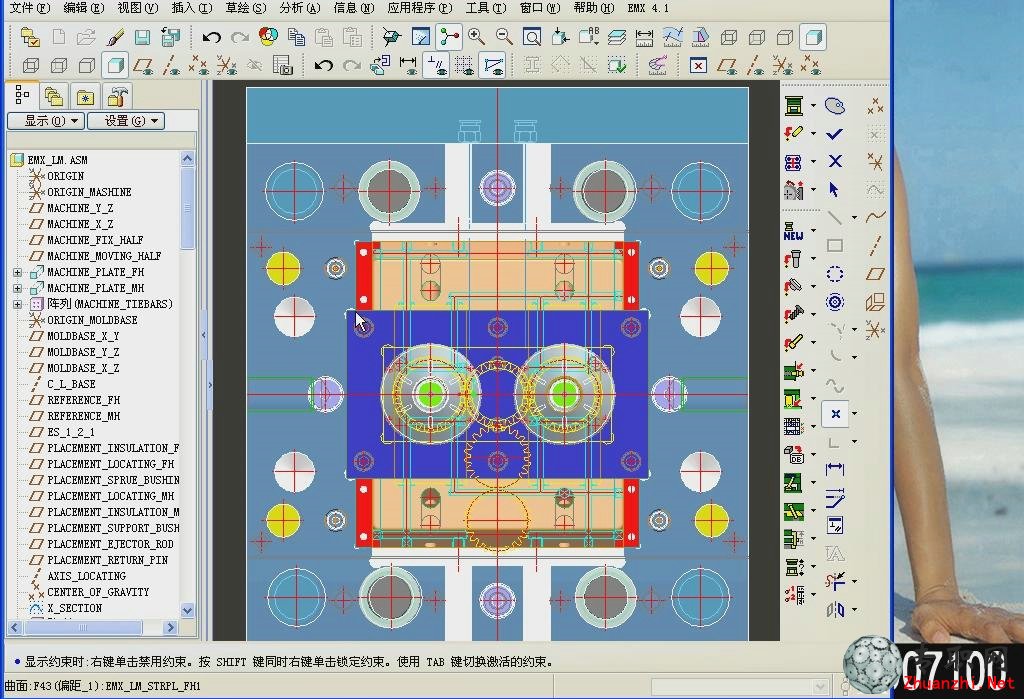This screenshot has height=699, width=1024.
Task: Select the arrow pick tool
Action: click(834, 189)
